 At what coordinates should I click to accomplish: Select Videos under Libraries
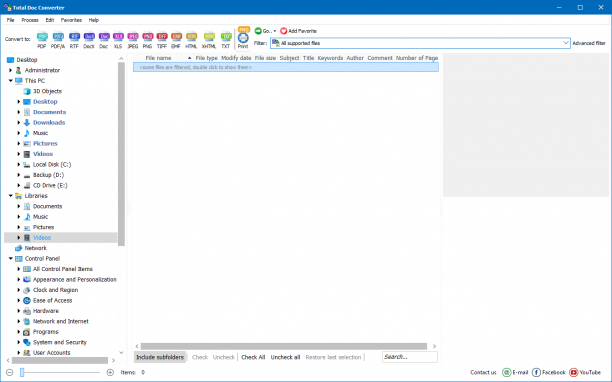[42, 237]
